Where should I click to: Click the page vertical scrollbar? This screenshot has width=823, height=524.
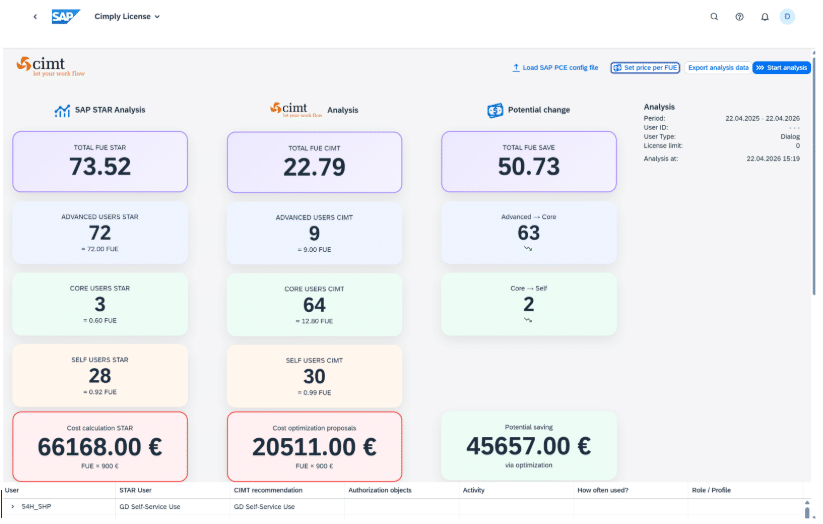click(814, 173)
